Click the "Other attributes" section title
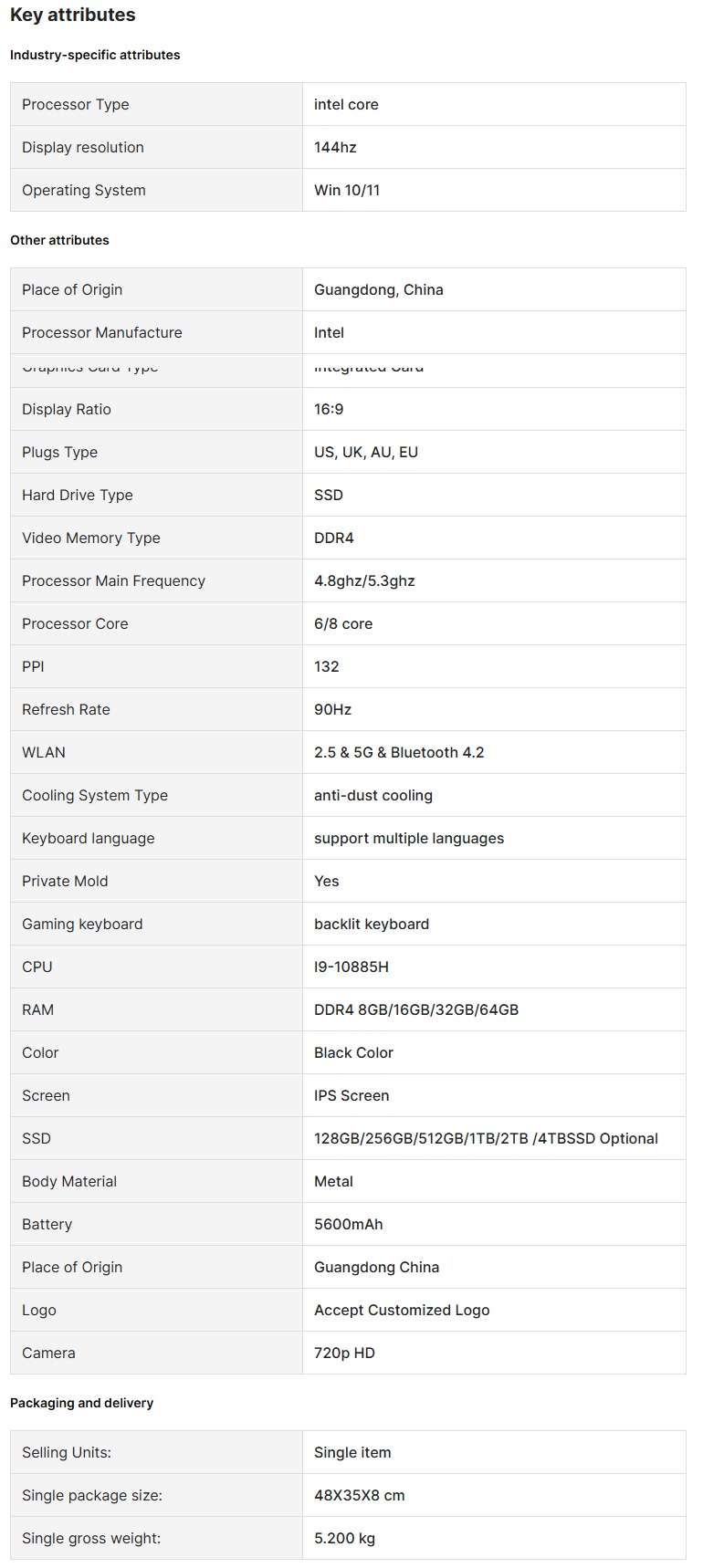The height and width of the screenshot is (1568, 703). pyautogui.click(x=59, y=240)
